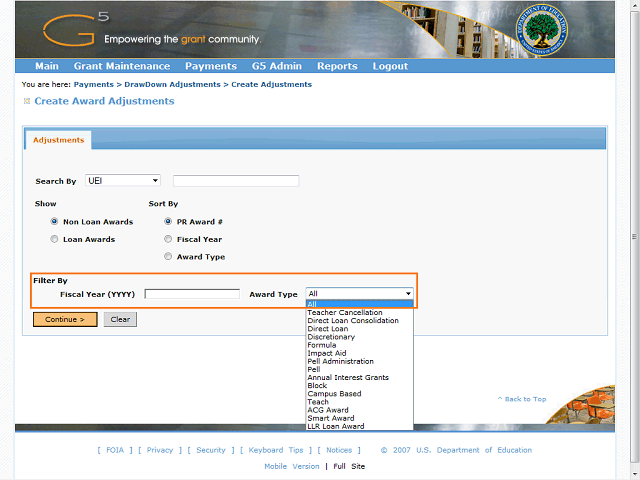
Task: Pick Pell Administration in the dropdown list
Action: (x=340, y=361)
